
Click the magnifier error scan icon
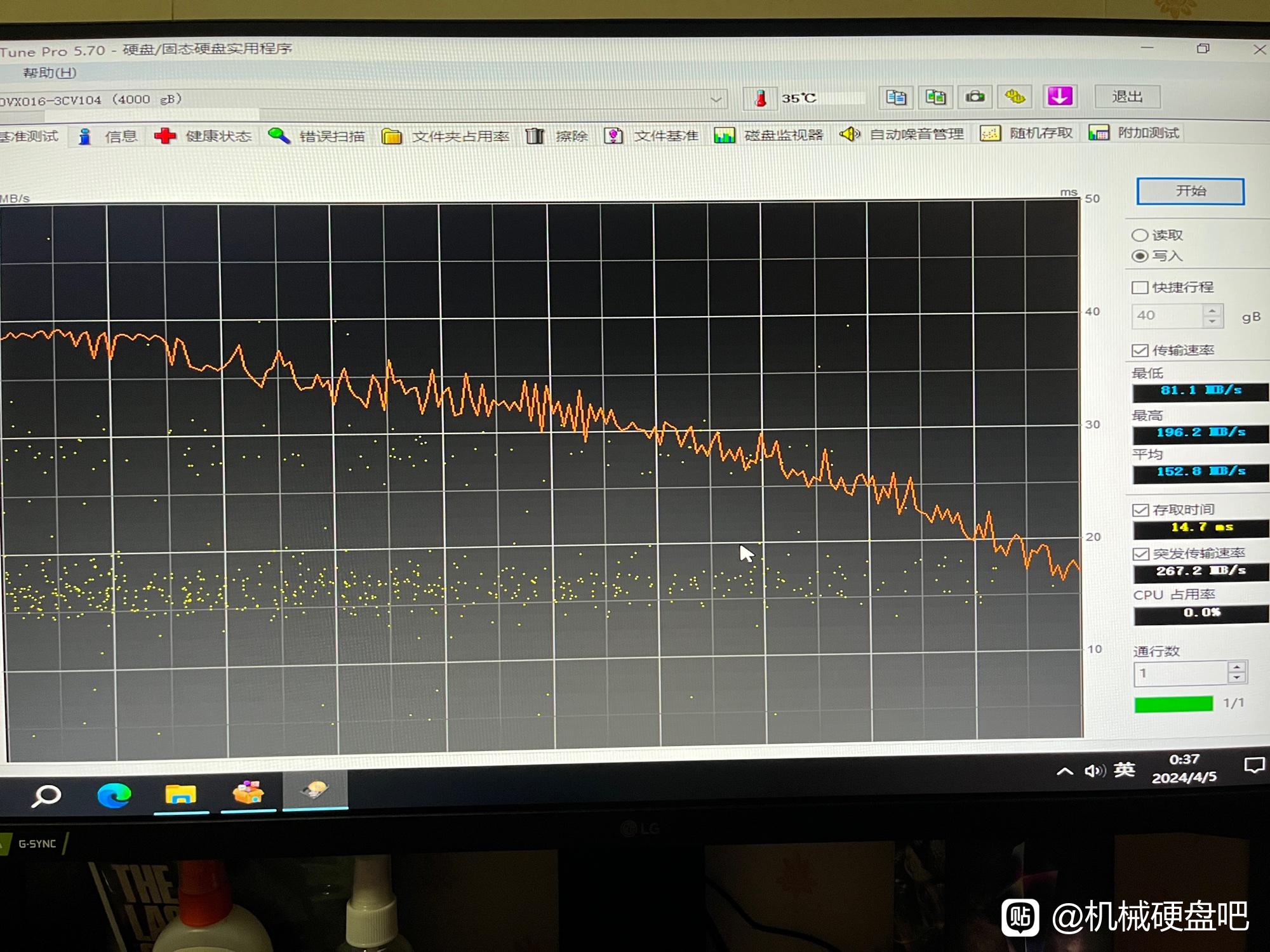point(278,135)
